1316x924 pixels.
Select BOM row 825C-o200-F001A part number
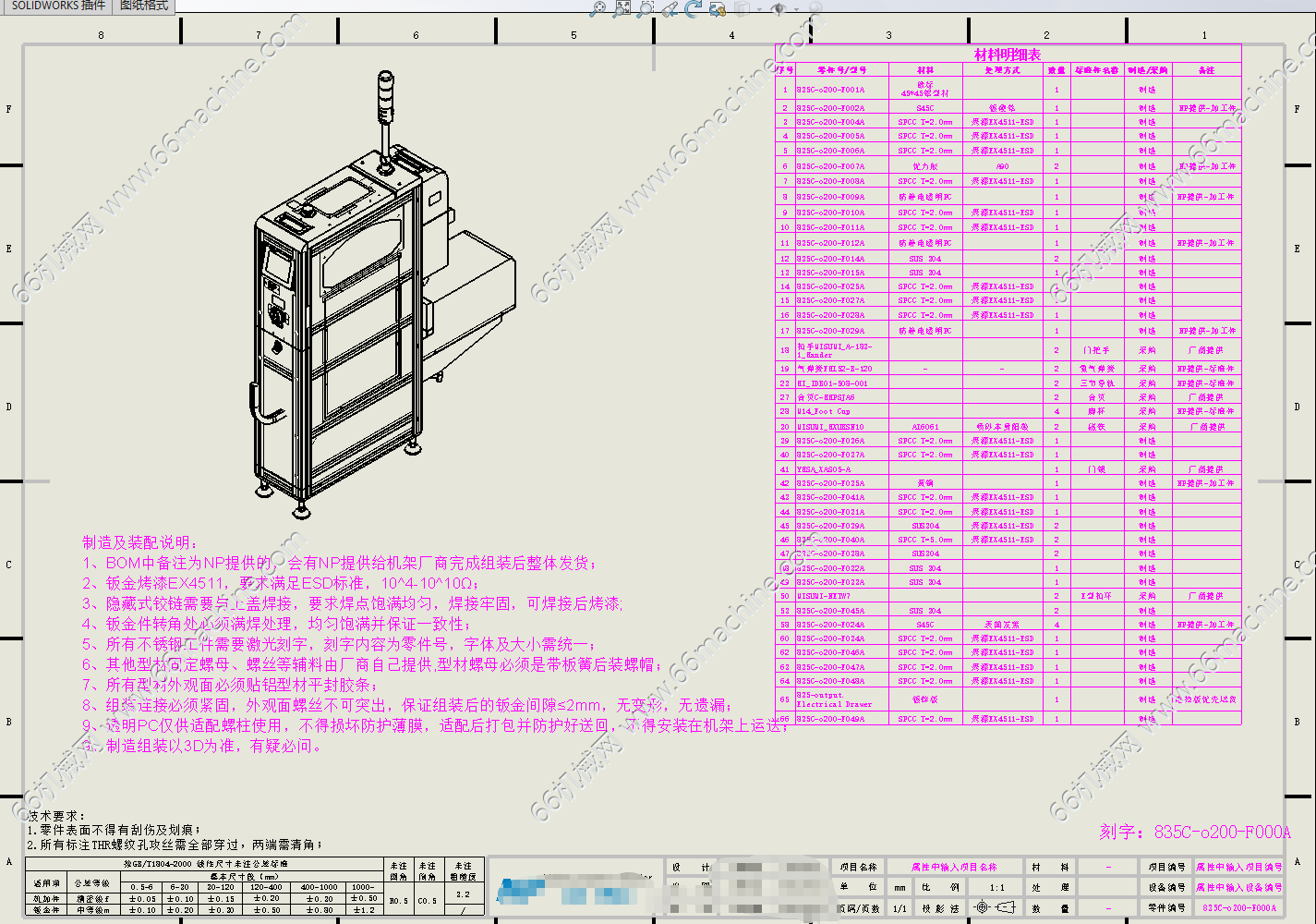coord(830,90)
